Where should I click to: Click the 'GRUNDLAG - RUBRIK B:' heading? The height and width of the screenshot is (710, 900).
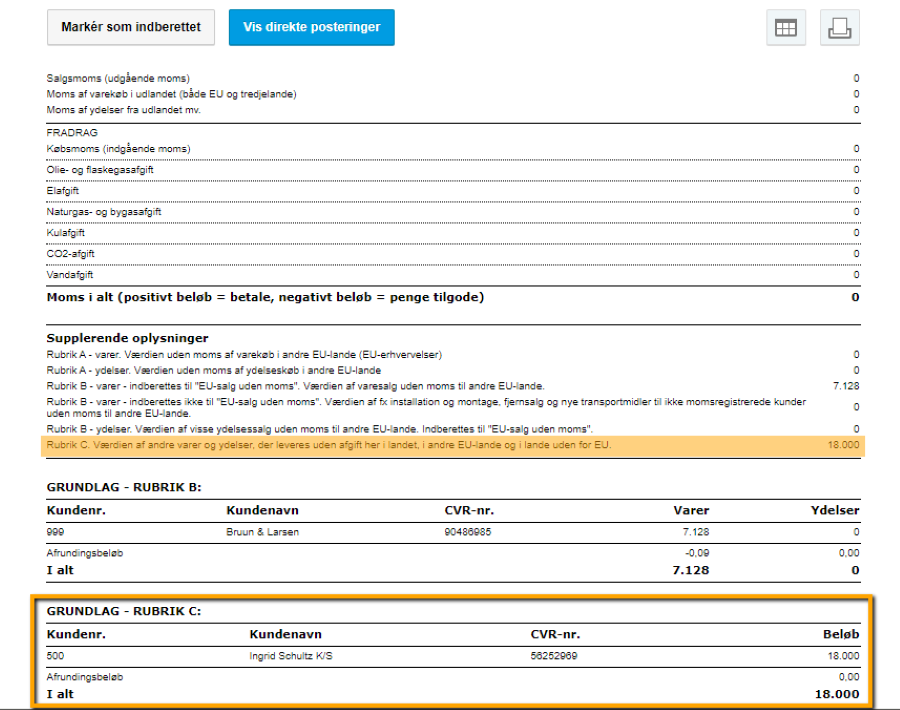[x=123, y=487]
